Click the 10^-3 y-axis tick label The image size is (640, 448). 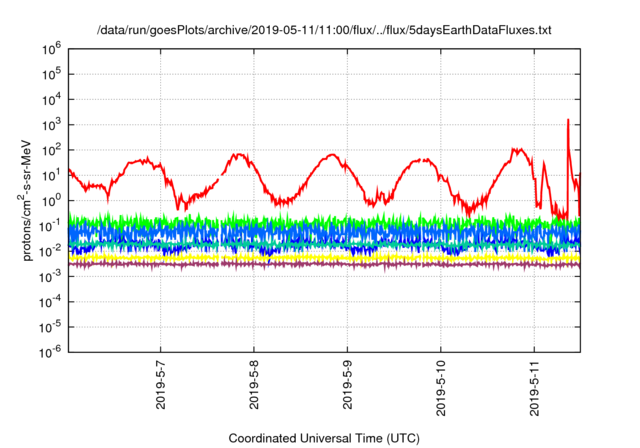click(50, 277)
